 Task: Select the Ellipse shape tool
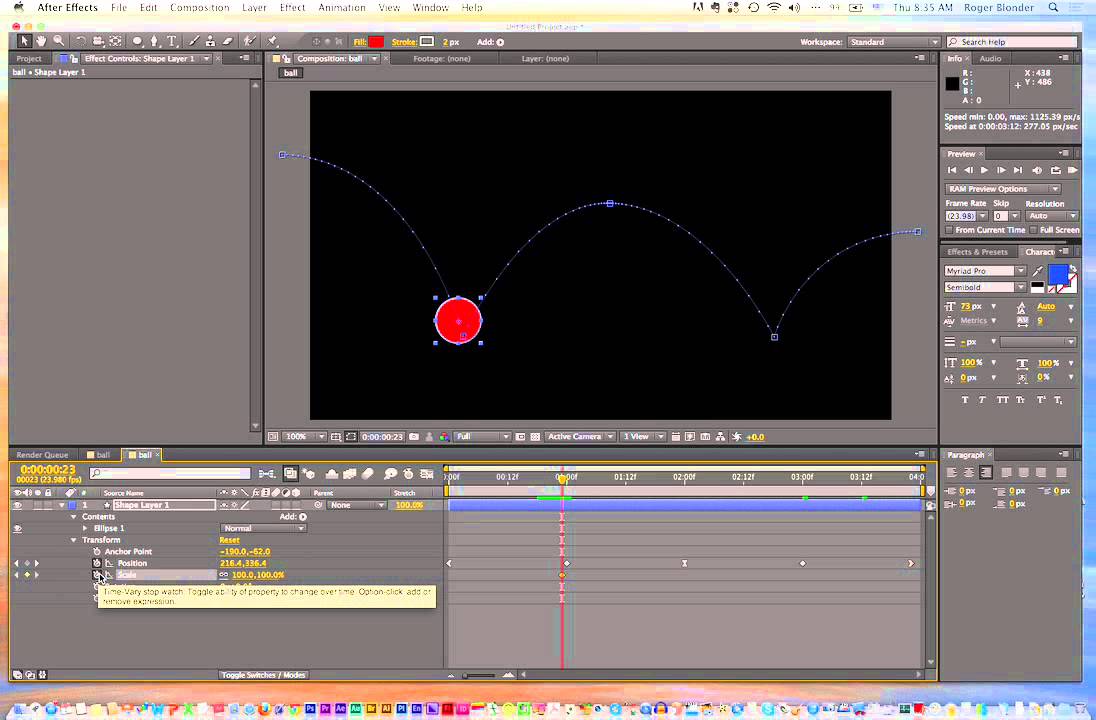(x=137, y=41)
